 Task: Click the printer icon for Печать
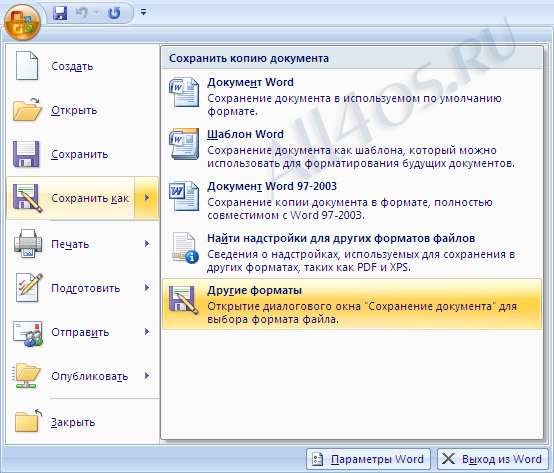(x=28, y=244)
